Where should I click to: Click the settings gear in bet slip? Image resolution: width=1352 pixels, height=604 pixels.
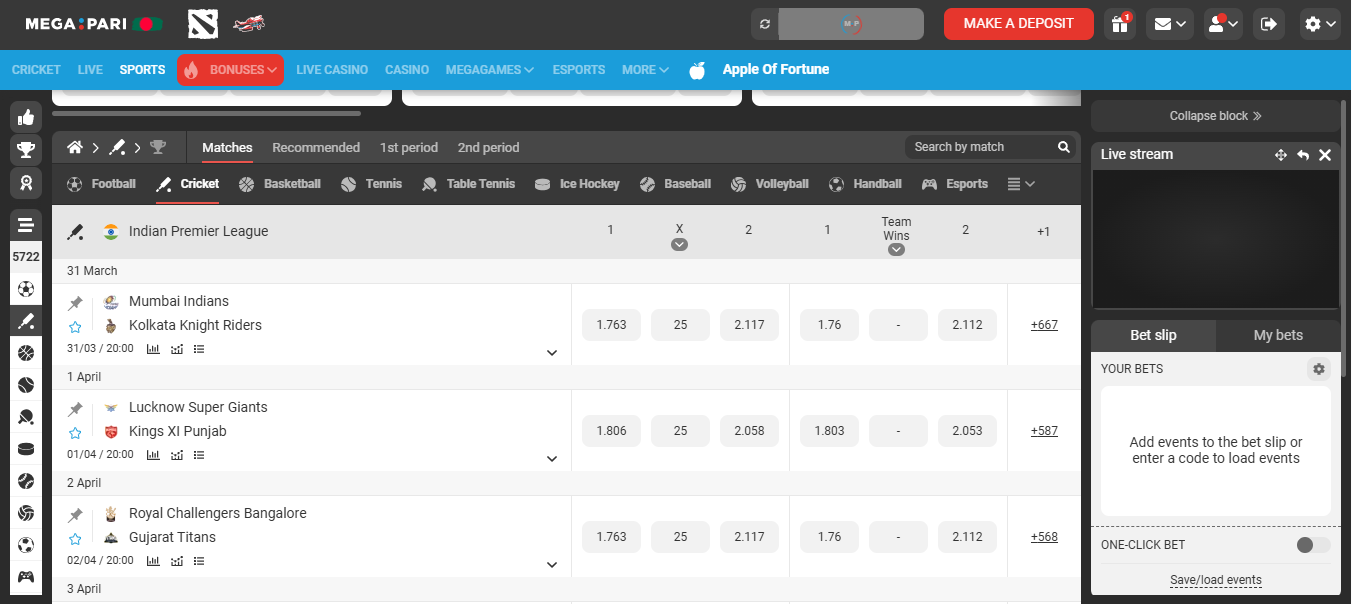1318,369
